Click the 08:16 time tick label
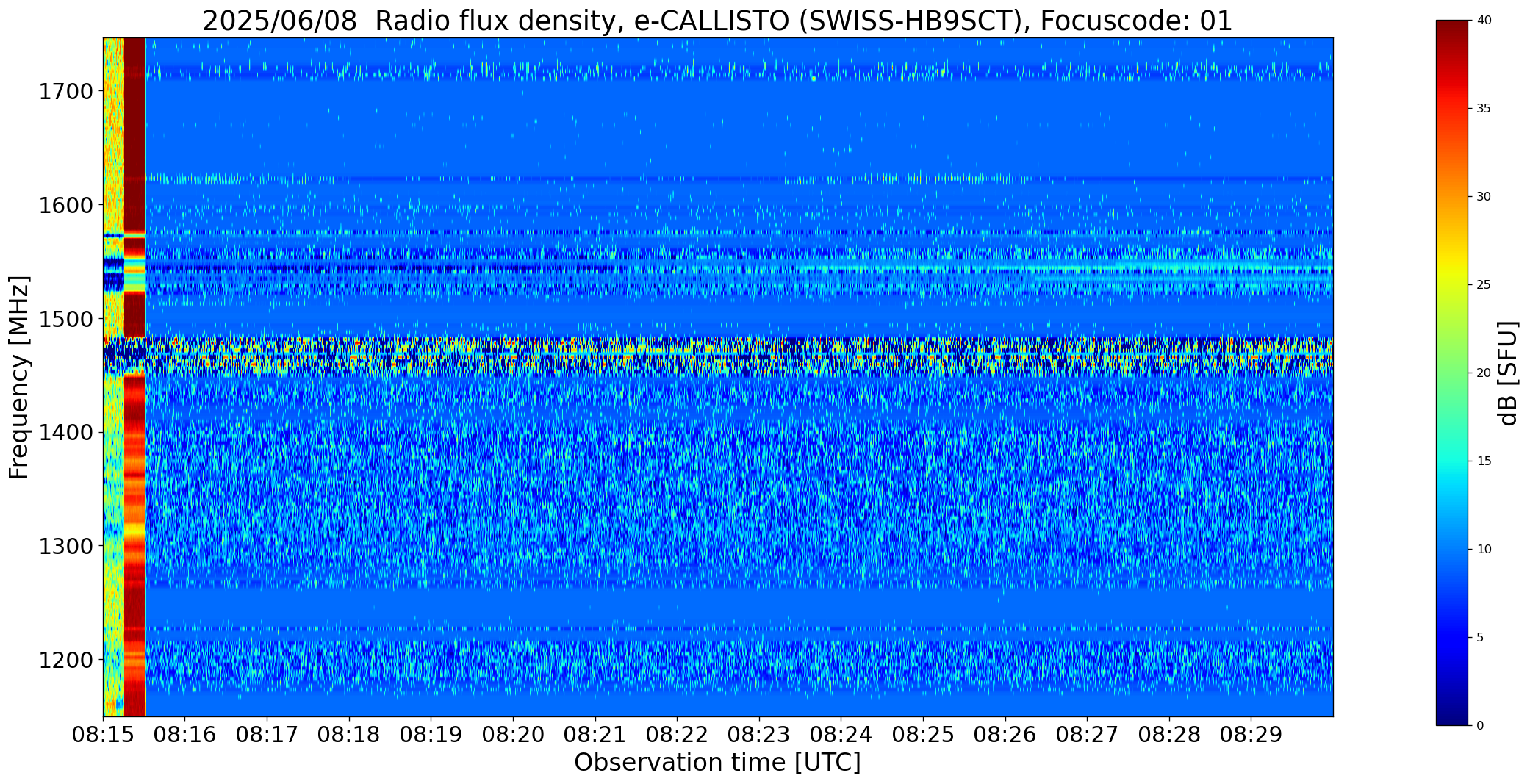1530x784 pixels. pos(184,735)
